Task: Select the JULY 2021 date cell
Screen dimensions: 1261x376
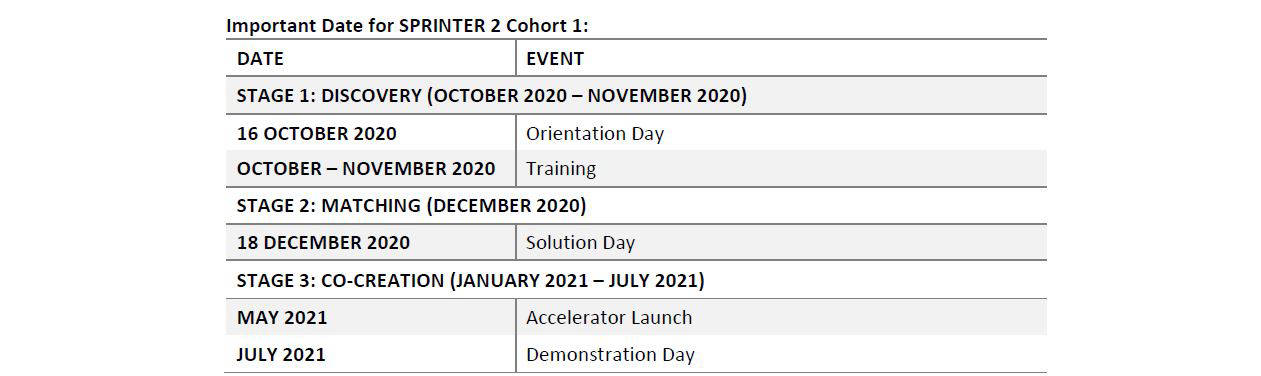Action: click(x=370, y=354)
